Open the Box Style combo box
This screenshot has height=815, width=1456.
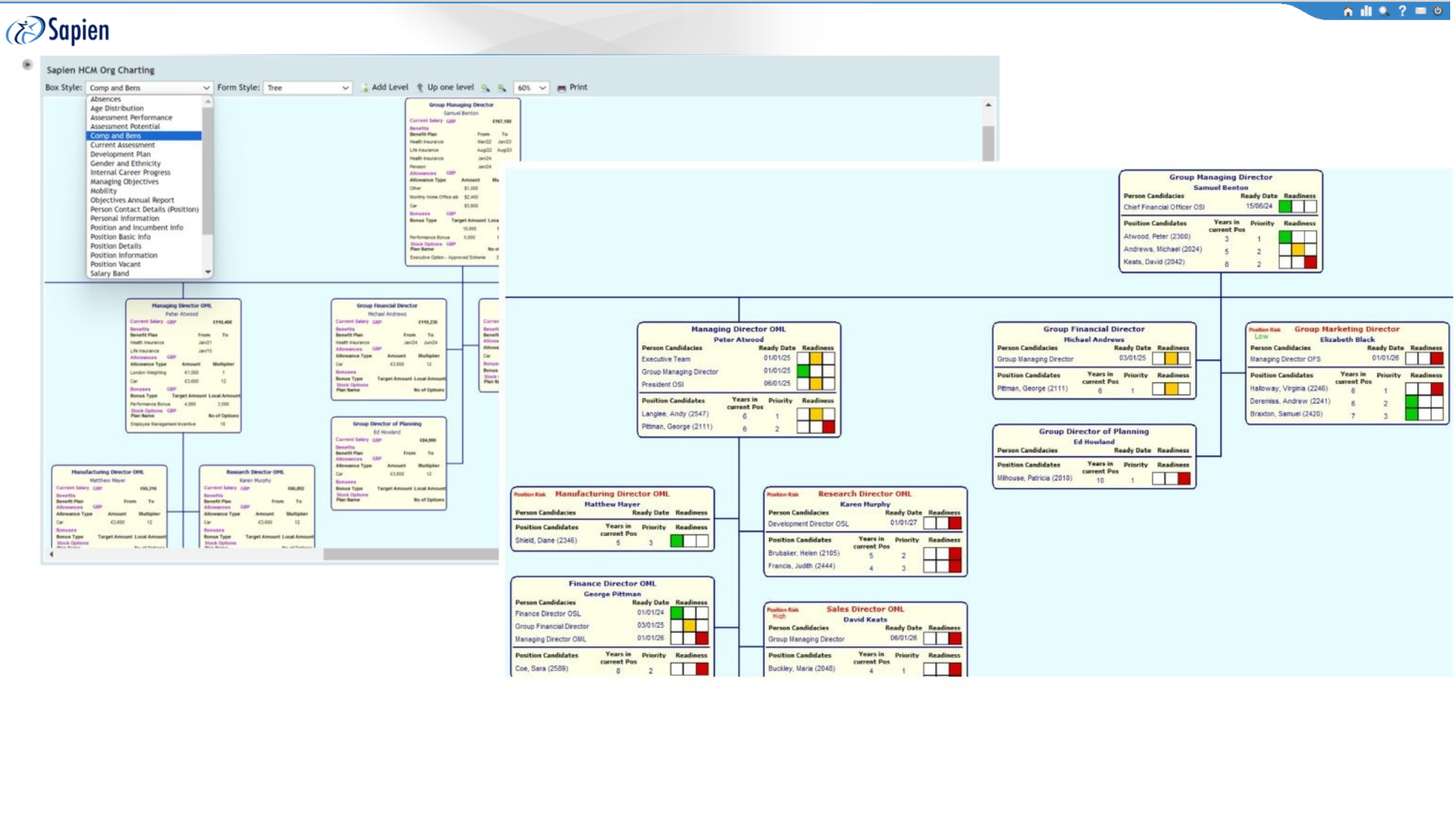click(x=149, y=88)
